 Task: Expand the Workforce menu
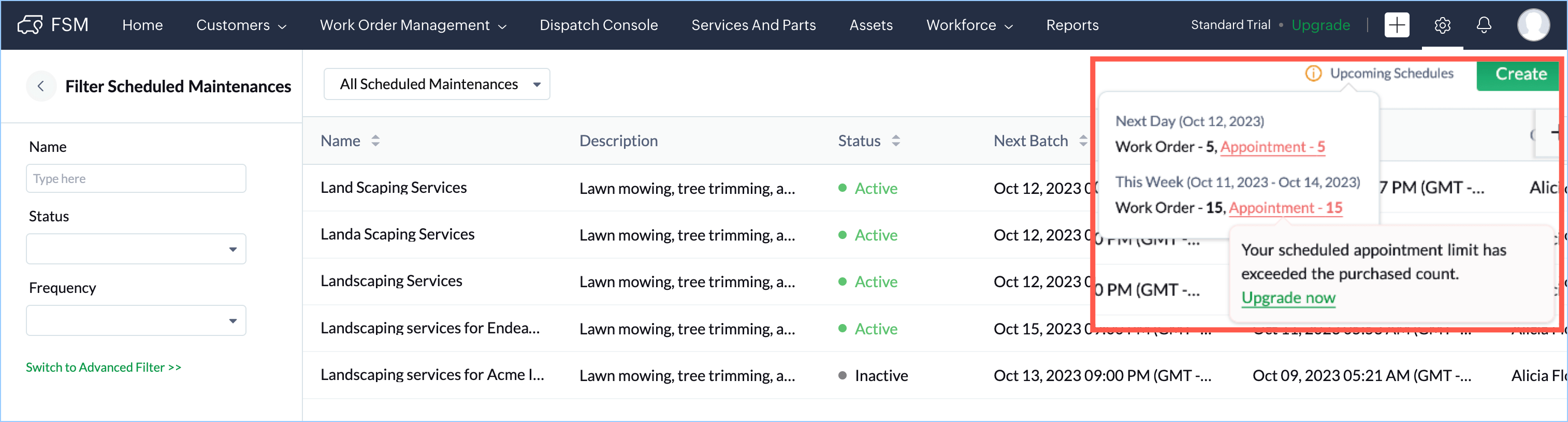pos(969,25)
